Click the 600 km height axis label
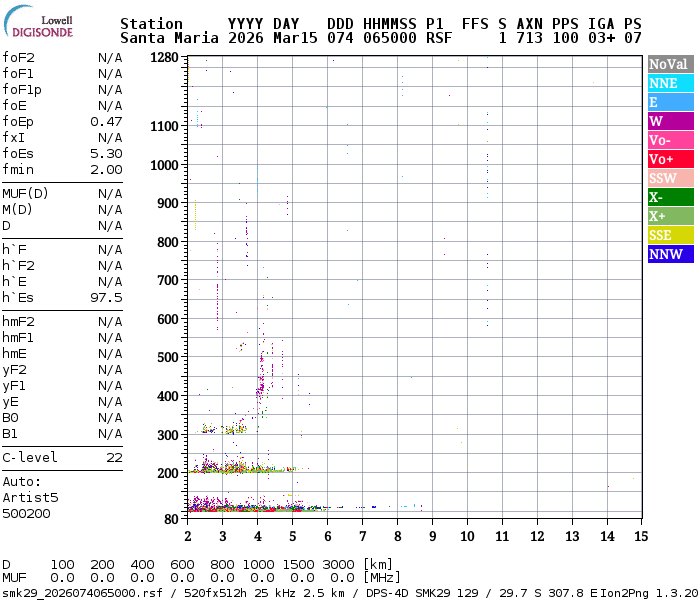 click(x=168, y=319)
